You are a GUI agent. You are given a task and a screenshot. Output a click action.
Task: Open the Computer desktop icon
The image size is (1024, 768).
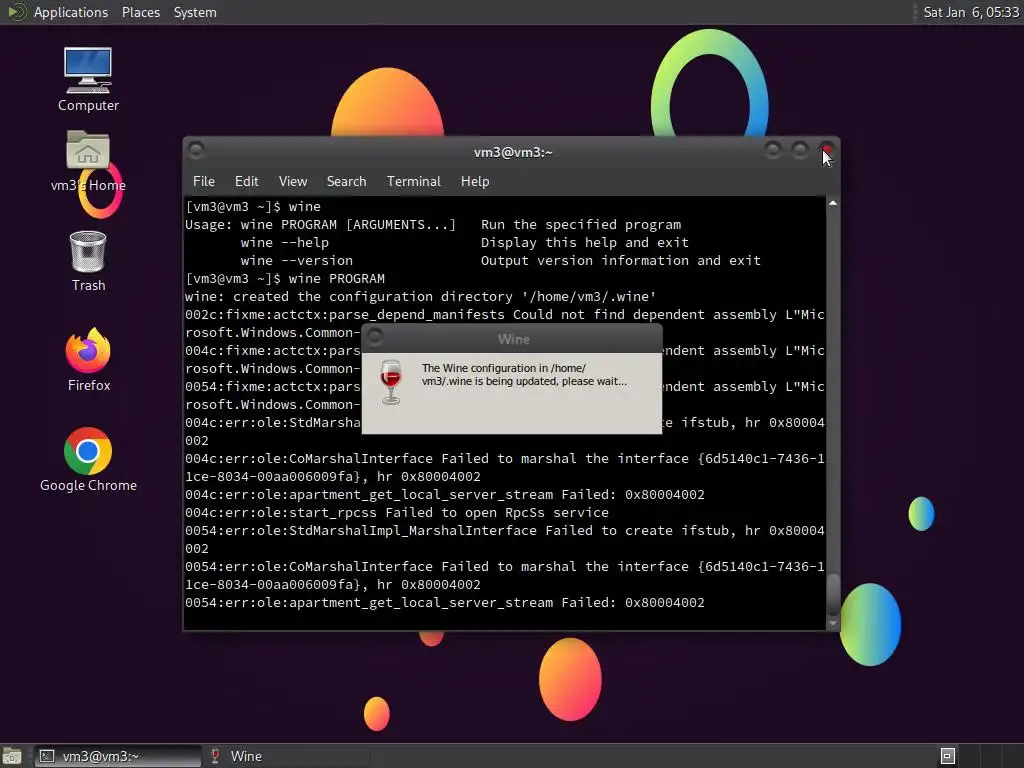[88, 79]
